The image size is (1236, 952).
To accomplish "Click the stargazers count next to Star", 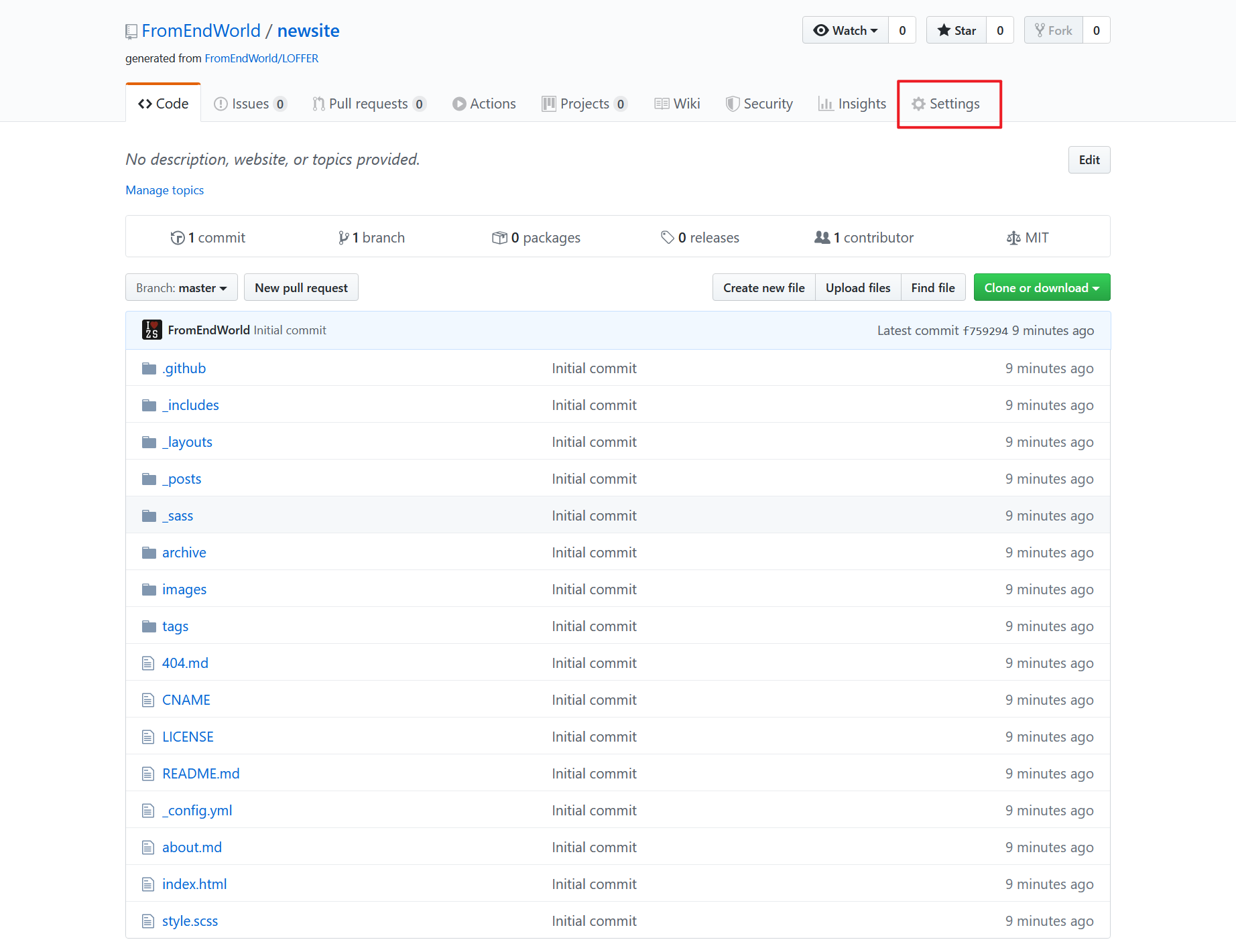I will (1000, 30).
